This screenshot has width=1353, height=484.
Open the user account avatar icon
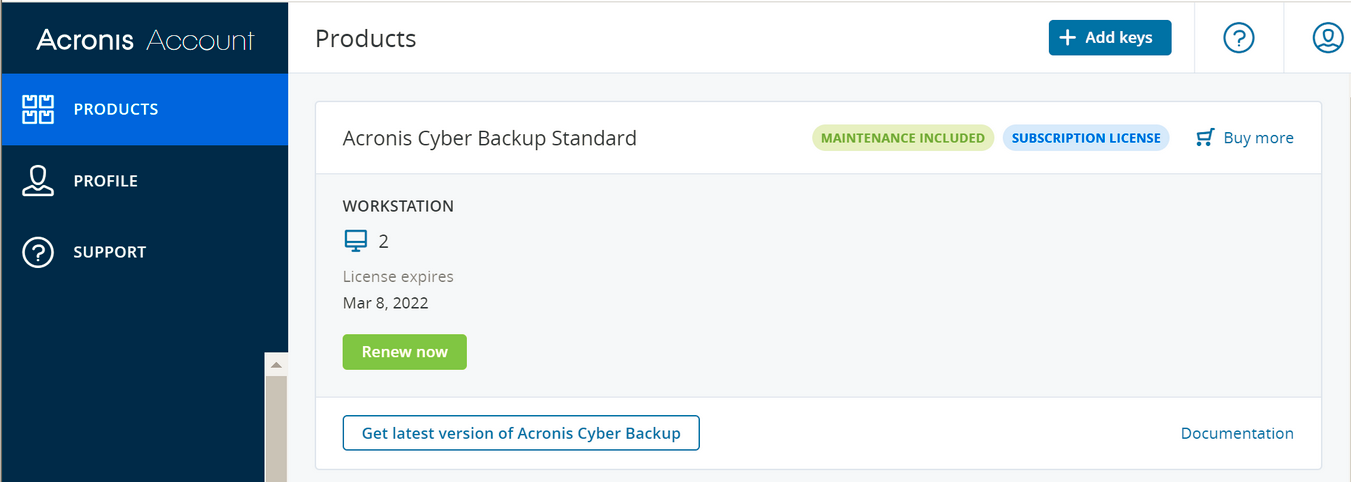tap(1327, 38)
